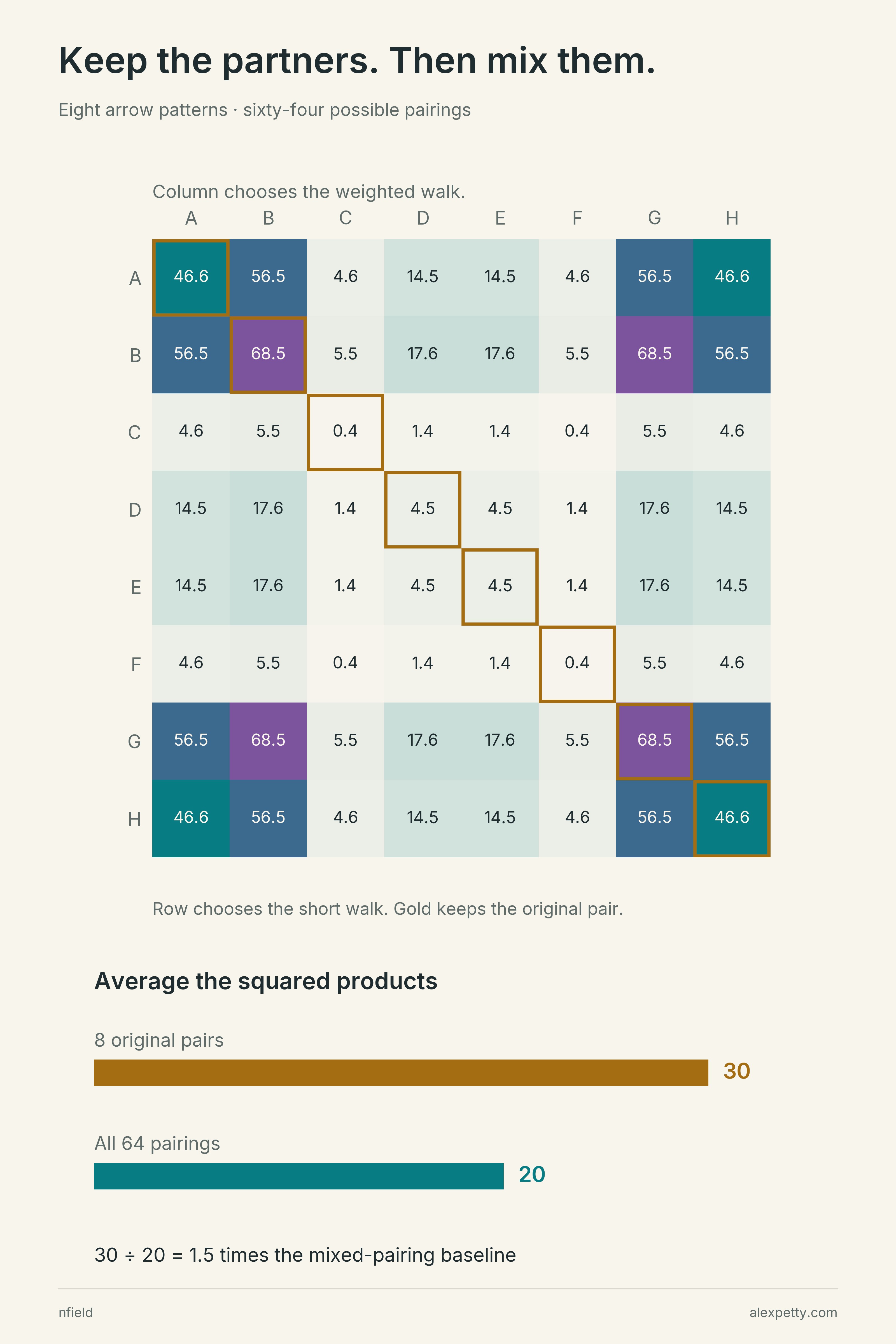The width and height of the screenshot is (896, 1344).
Task: Click the 17.6 cell in row D, column G
Action: pos(654,509)
